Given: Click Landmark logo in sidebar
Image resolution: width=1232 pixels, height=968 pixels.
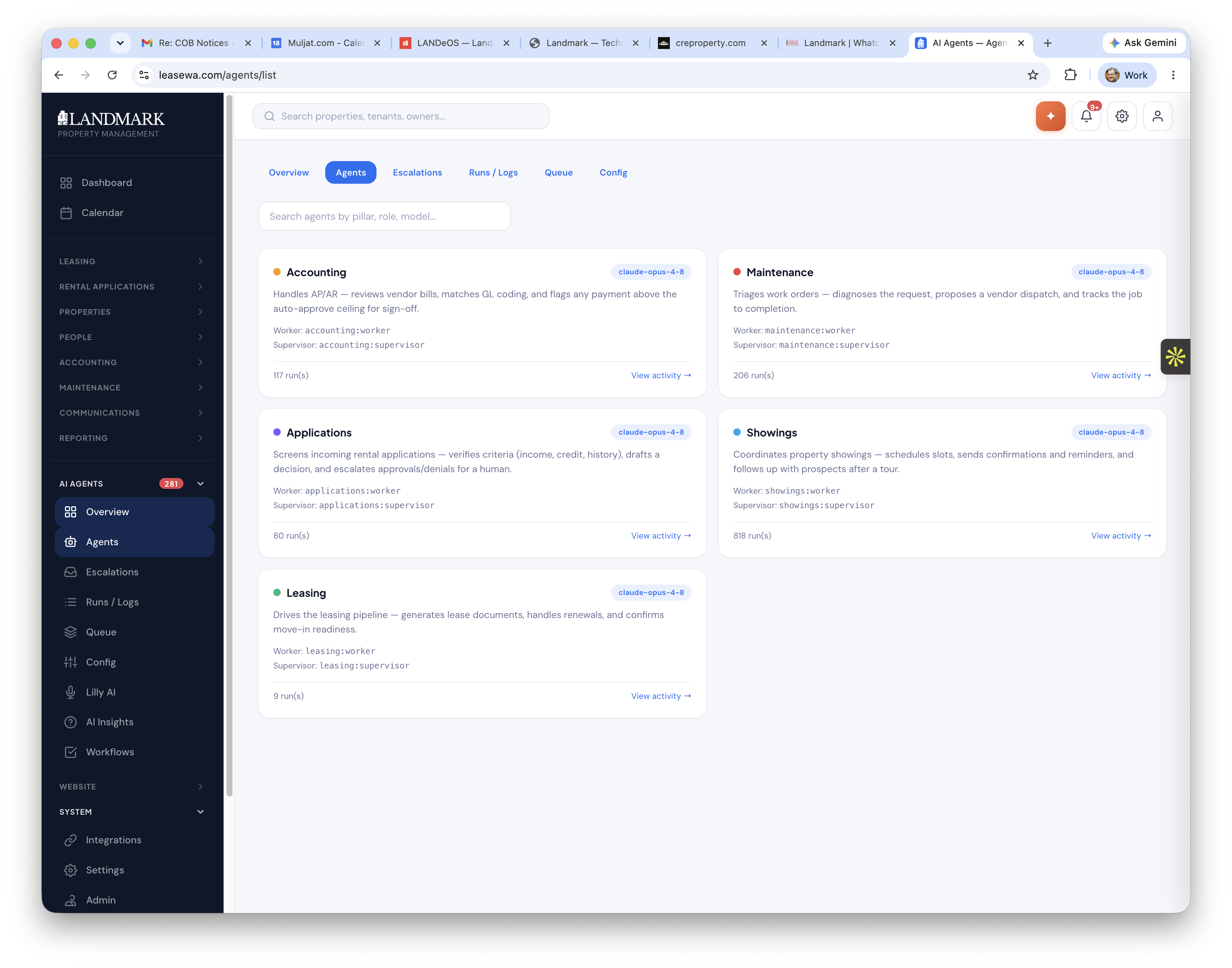Looking at the screenshot, I should pos(111,124).
